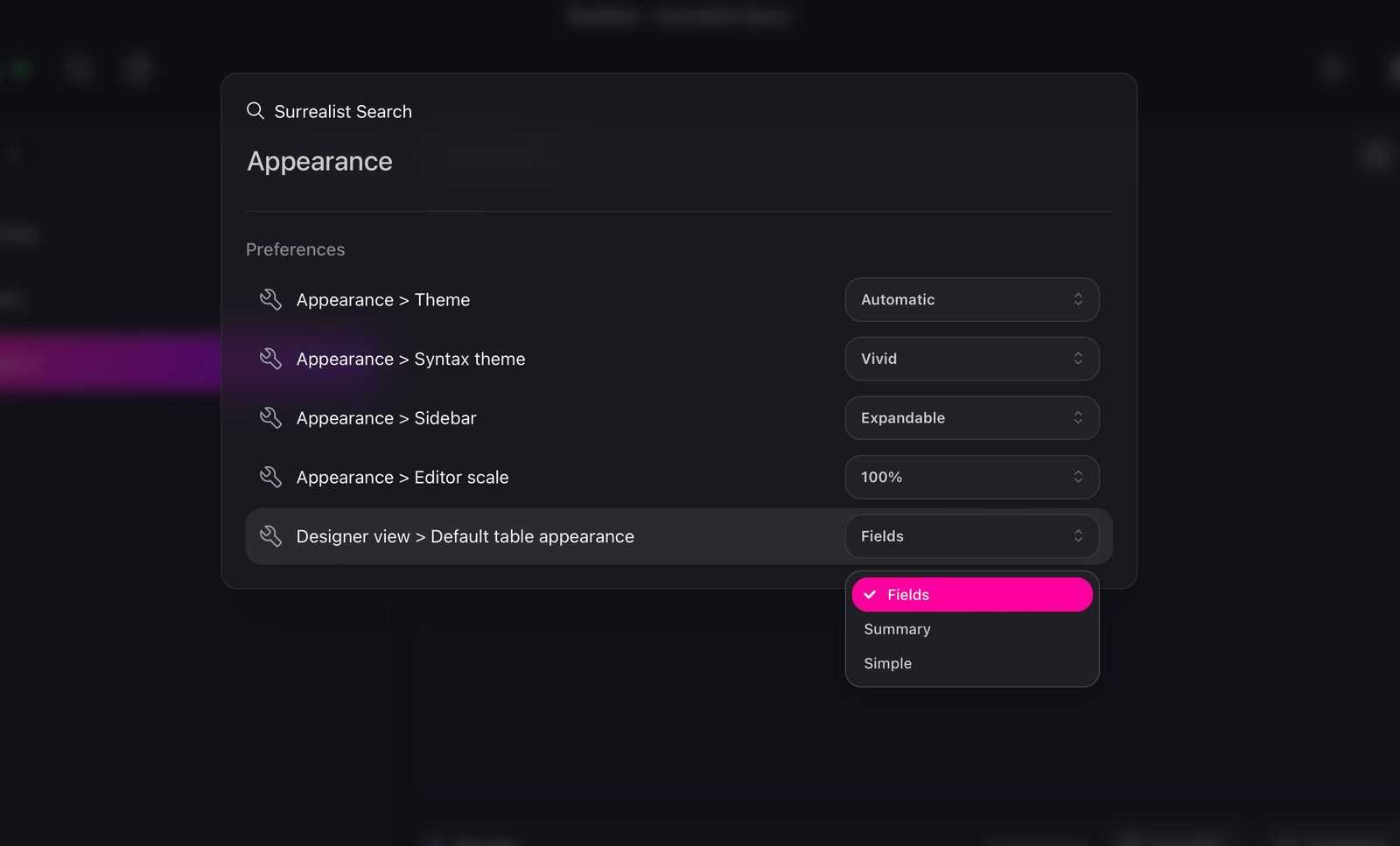Open the Theme dropdown showing Automatic
Viewport: 1400px width, 846px height.
click(x=971, y=299)
